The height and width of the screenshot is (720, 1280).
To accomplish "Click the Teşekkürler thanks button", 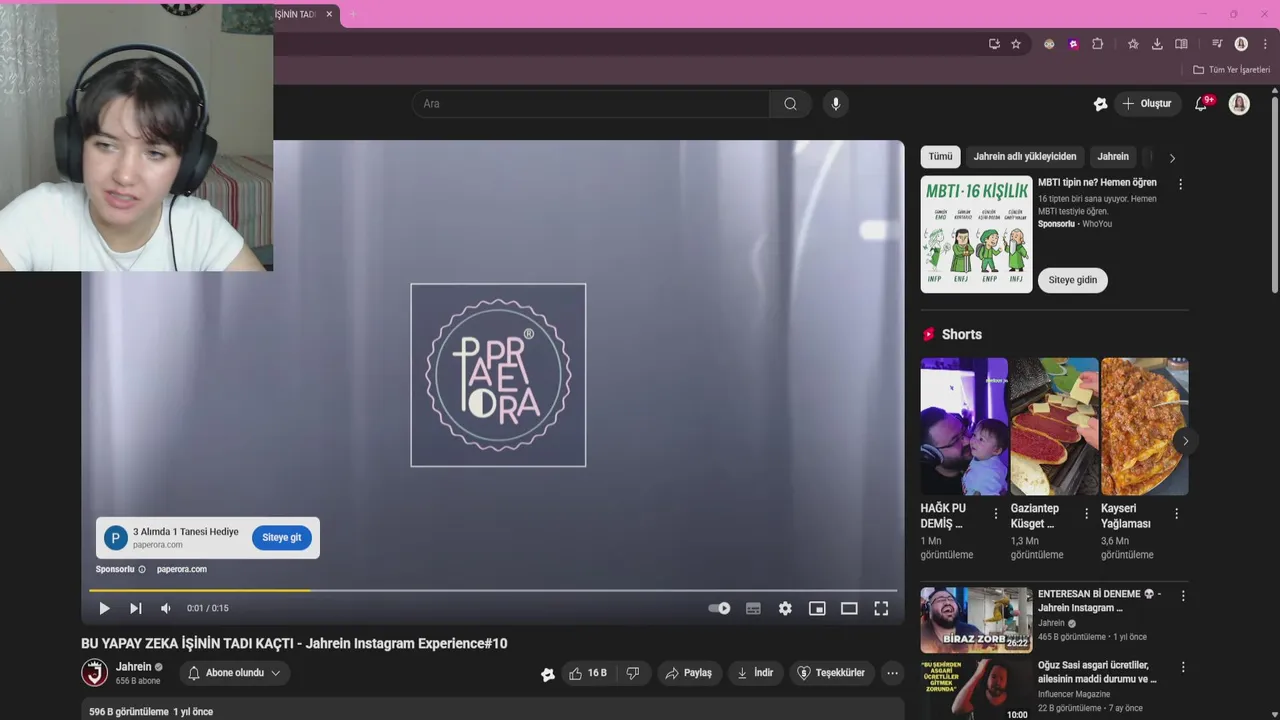I will tap(831, 673).
